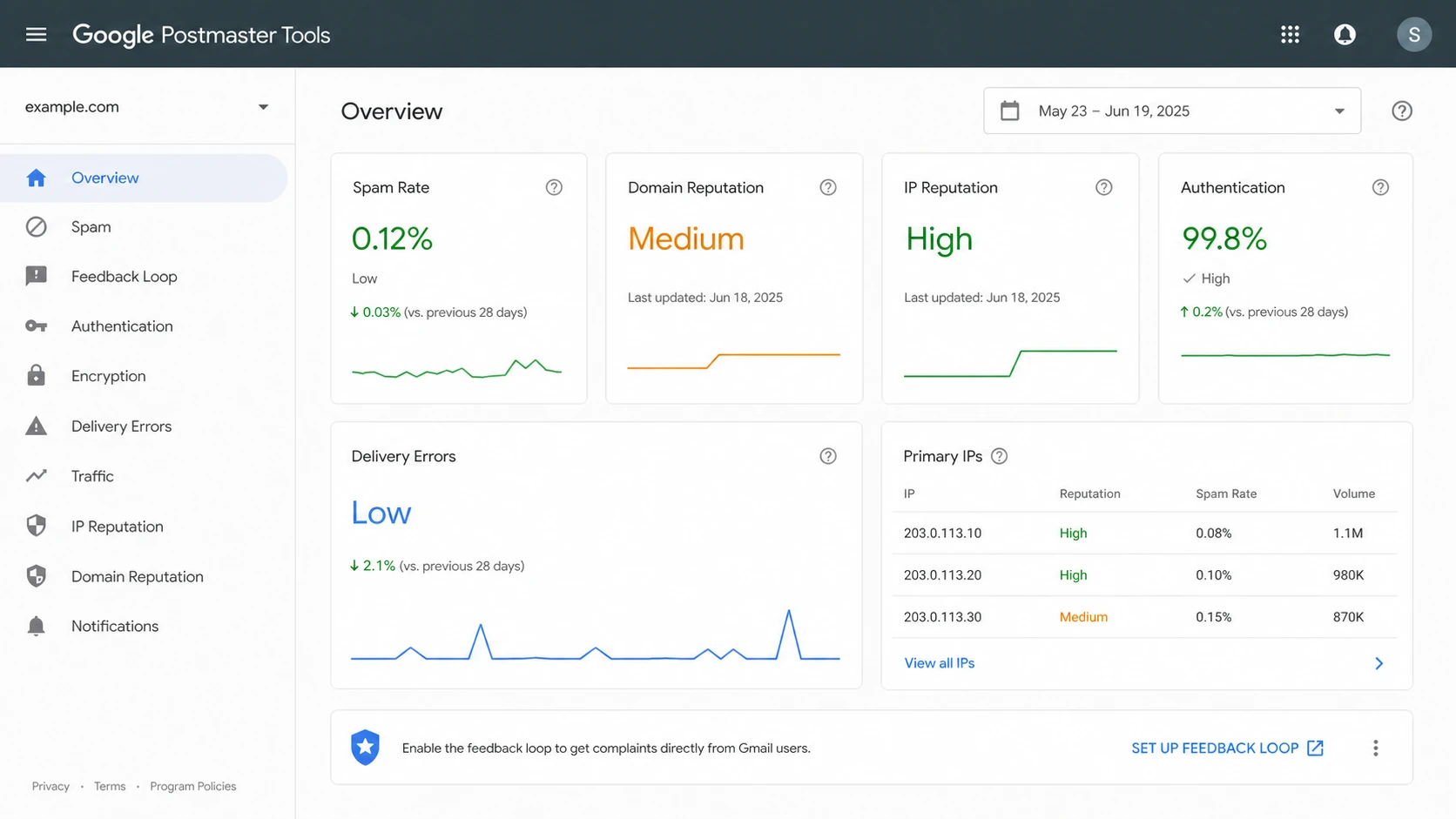Expand the example.com domain selector
The width and height of the screenshot is (1456, 819).
point(147,107)
